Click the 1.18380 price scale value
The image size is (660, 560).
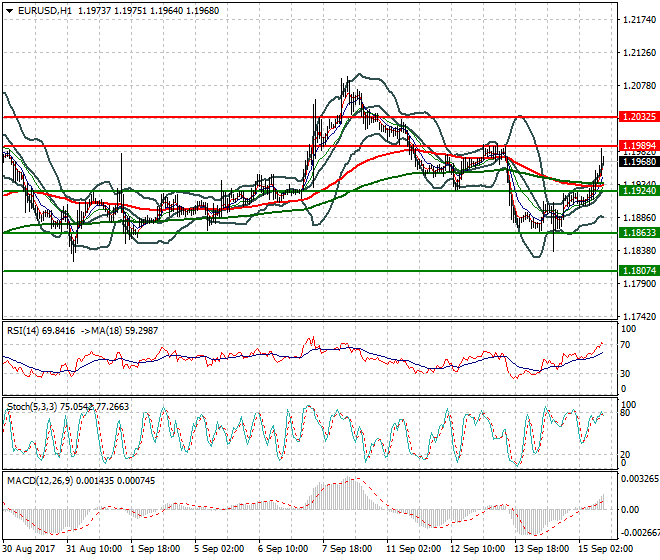tap(639, 251)
